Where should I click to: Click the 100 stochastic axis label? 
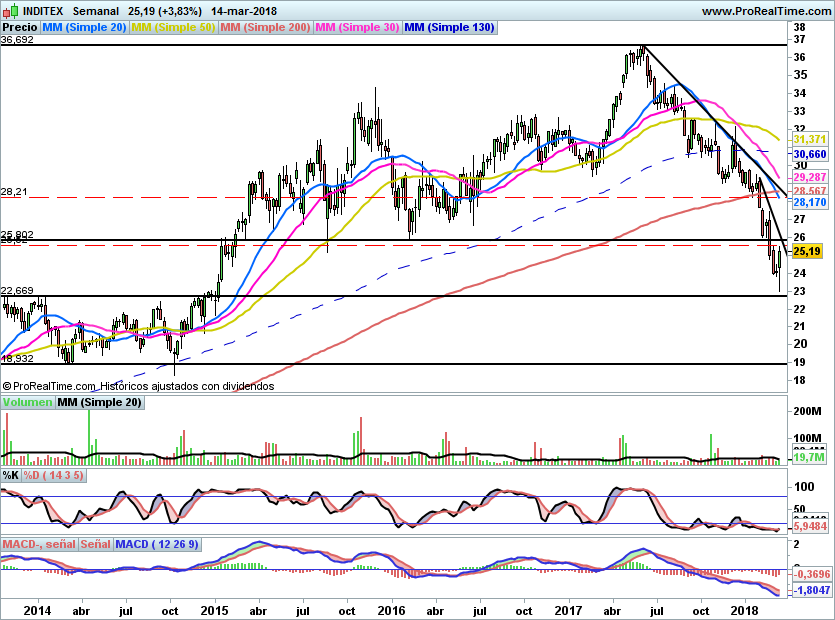804,486
